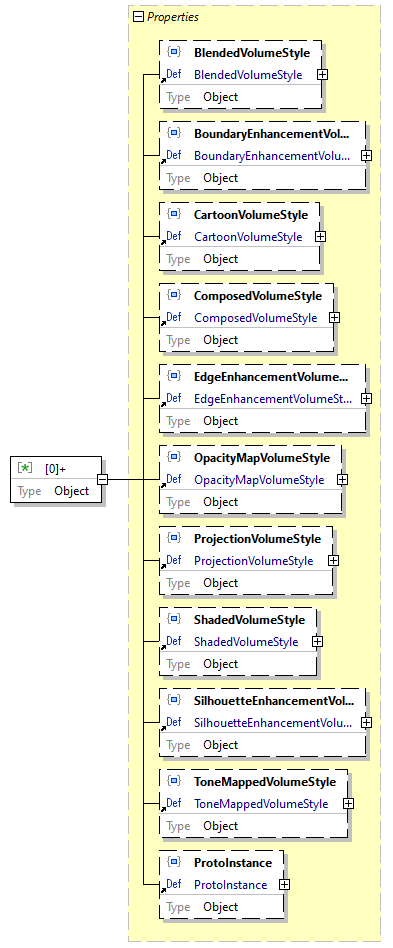Screen dimensions: 393x948
Task: Select the BoundaryEnhancementVol... title text
Action: click(271, 134)
